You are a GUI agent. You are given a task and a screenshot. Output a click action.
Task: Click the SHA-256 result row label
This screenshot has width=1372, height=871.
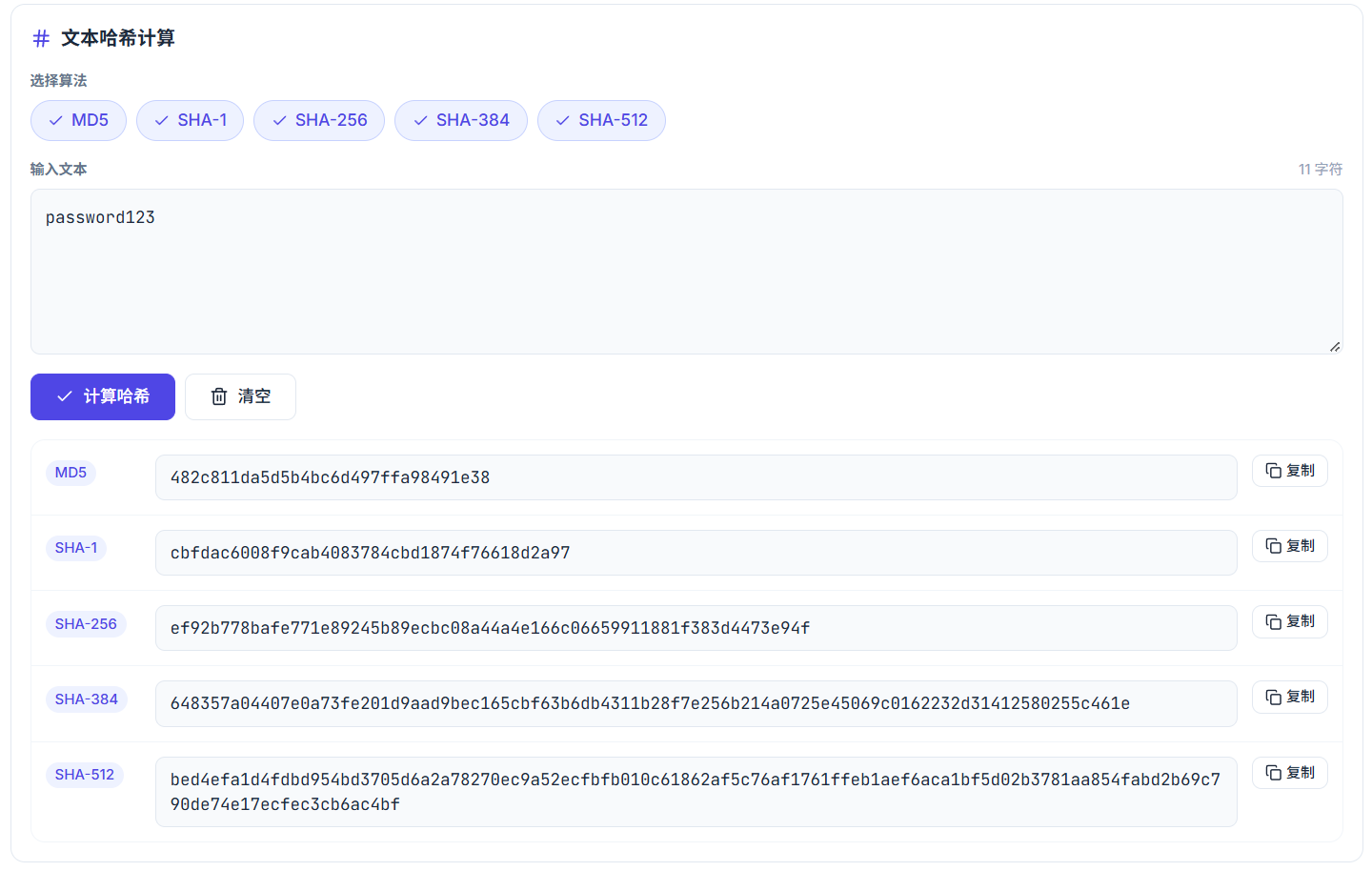pyautogui.click(x=86, y=624)
